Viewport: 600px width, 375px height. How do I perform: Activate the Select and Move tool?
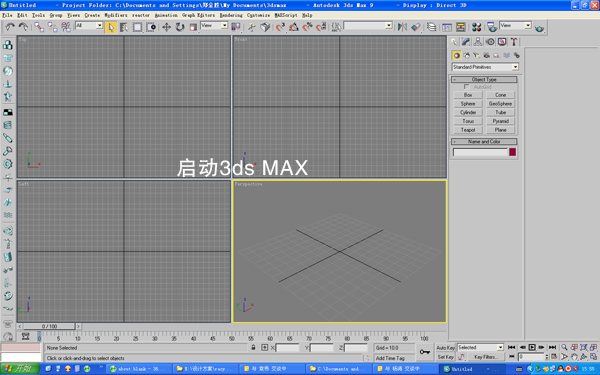[x=166, y=27]
